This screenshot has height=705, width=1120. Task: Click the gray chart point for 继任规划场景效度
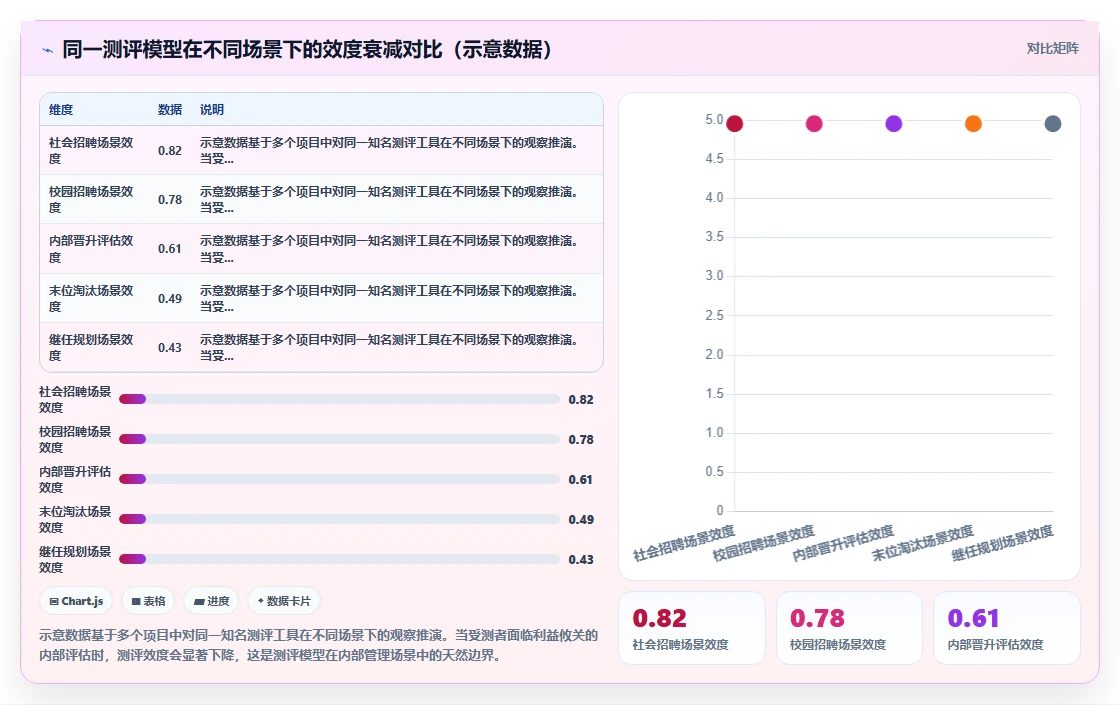point(1053,124)
